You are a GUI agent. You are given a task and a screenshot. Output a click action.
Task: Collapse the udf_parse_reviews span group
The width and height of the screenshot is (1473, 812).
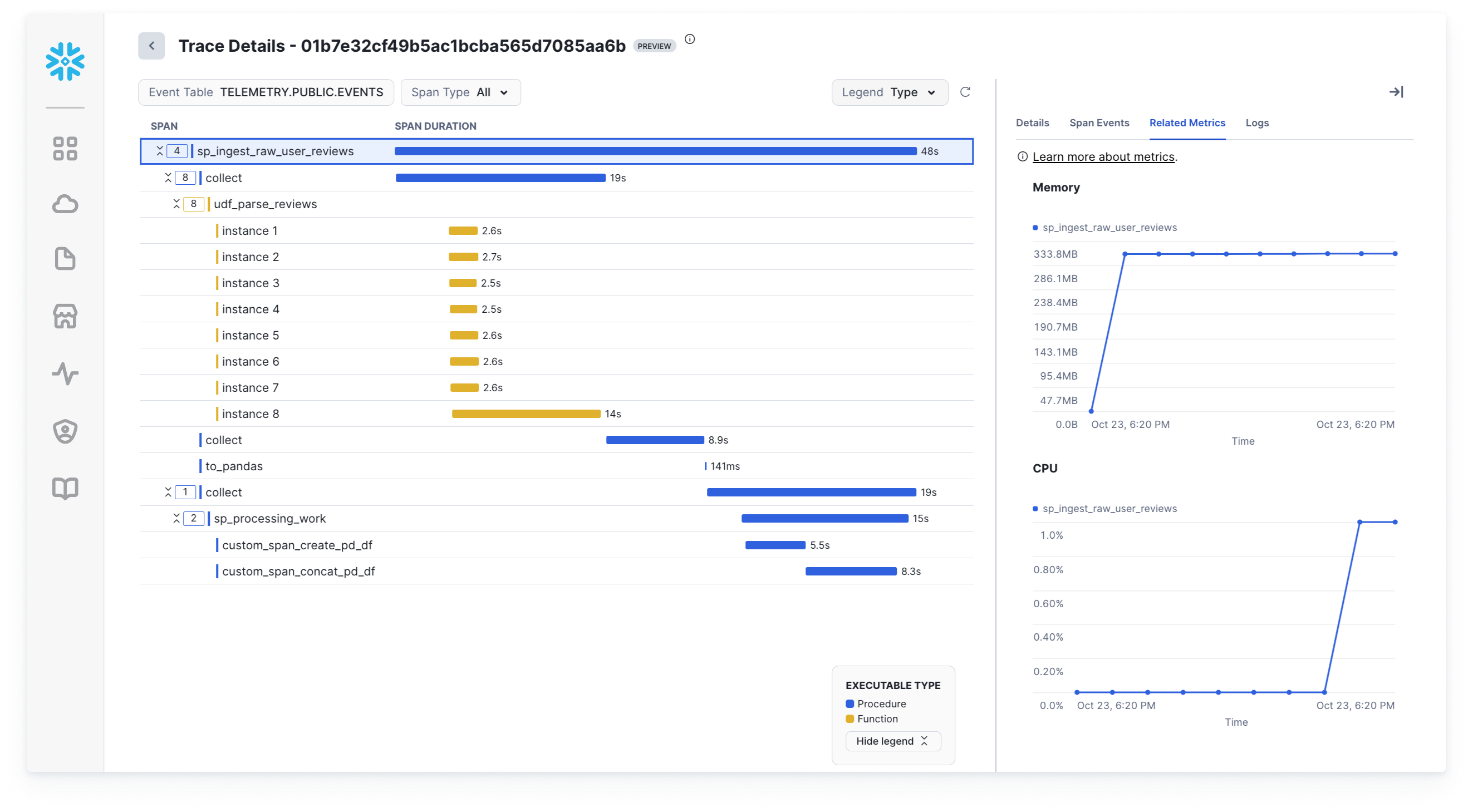176,204
